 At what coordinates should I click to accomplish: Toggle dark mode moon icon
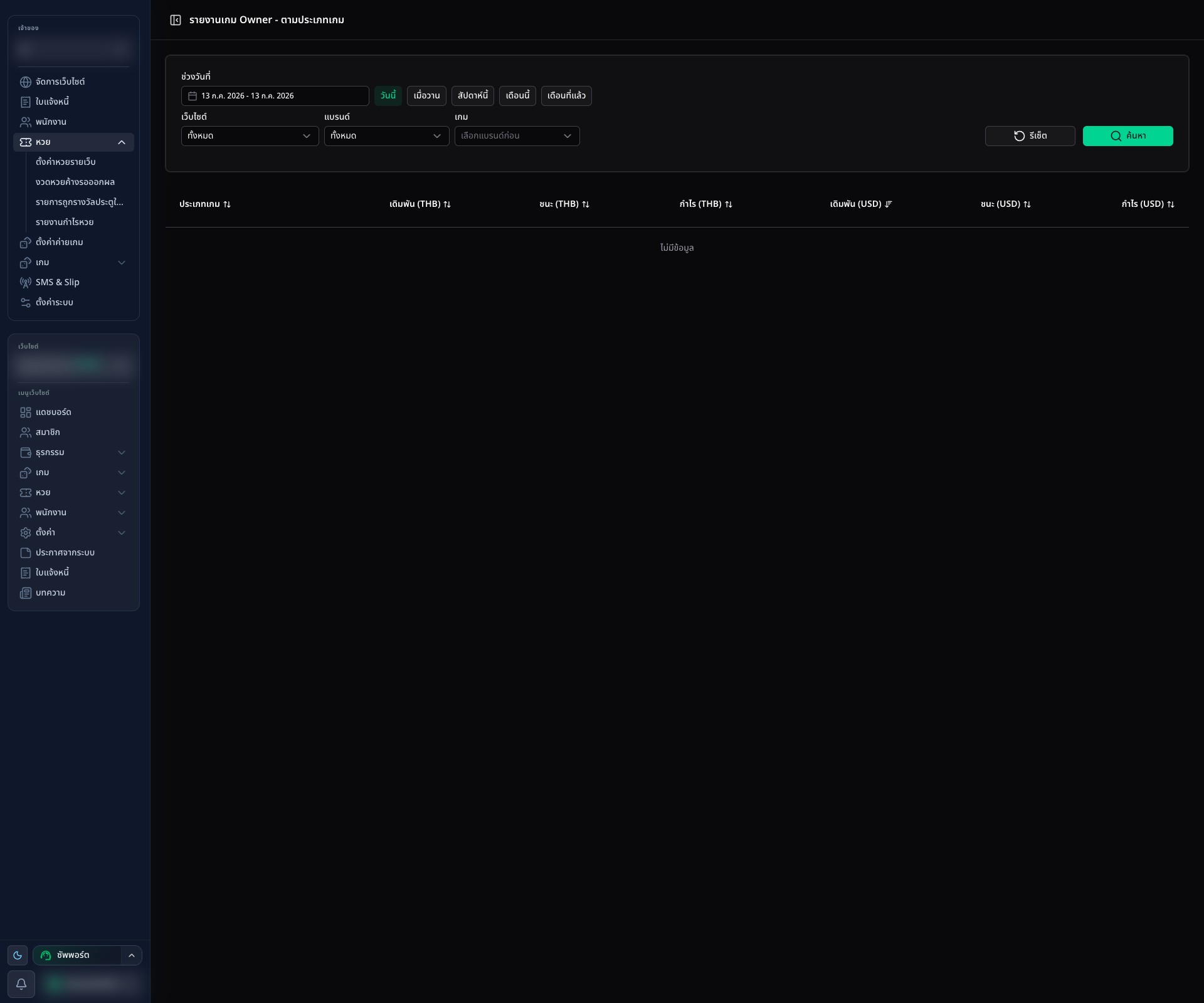click(x=18, y=955)
